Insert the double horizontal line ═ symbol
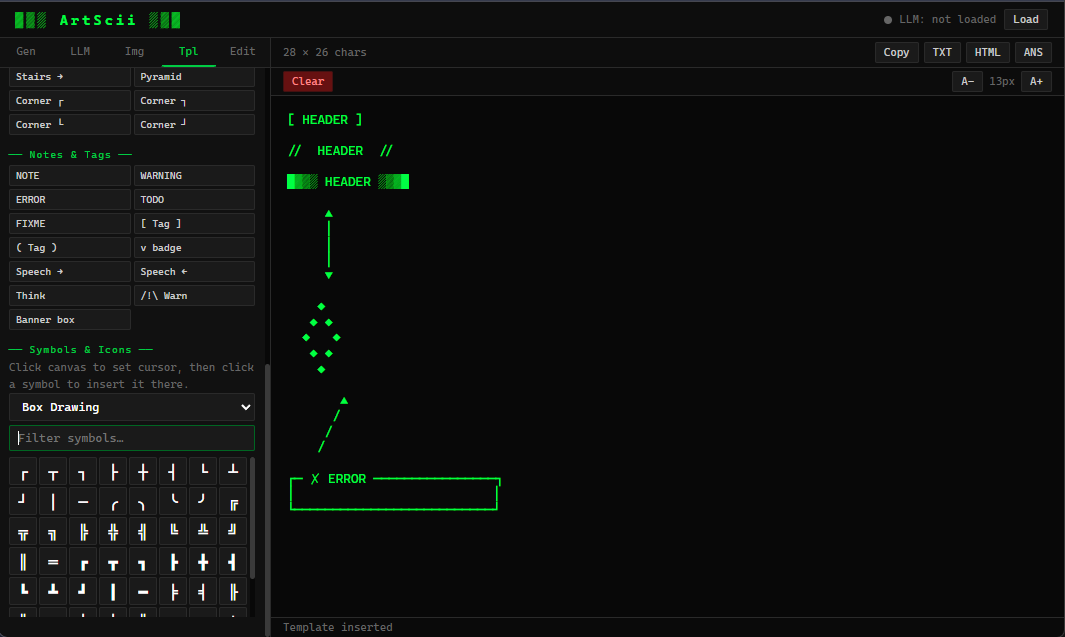The image size is (1065, 637). (x=53, y=562)
